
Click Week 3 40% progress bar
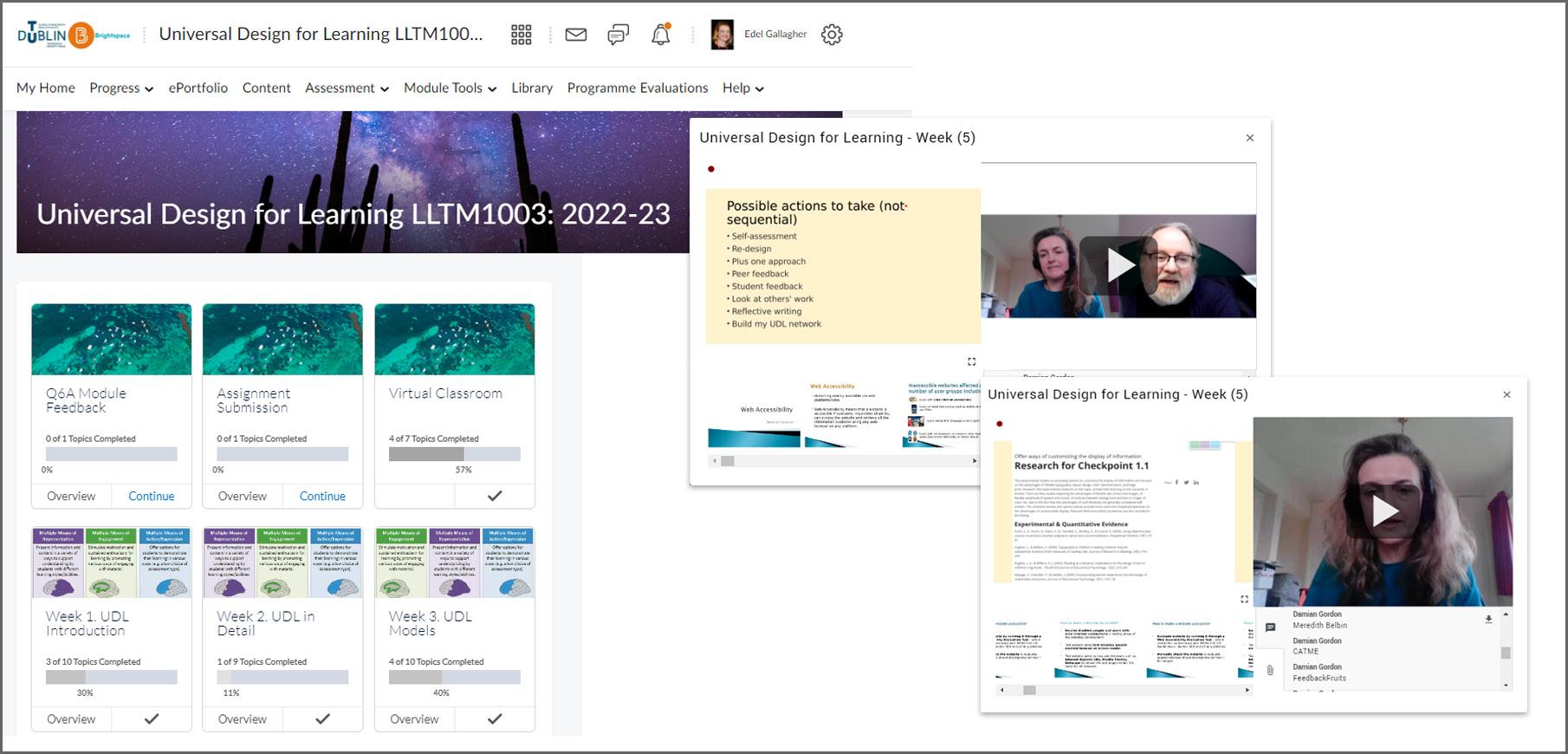(x=455, y=677)
